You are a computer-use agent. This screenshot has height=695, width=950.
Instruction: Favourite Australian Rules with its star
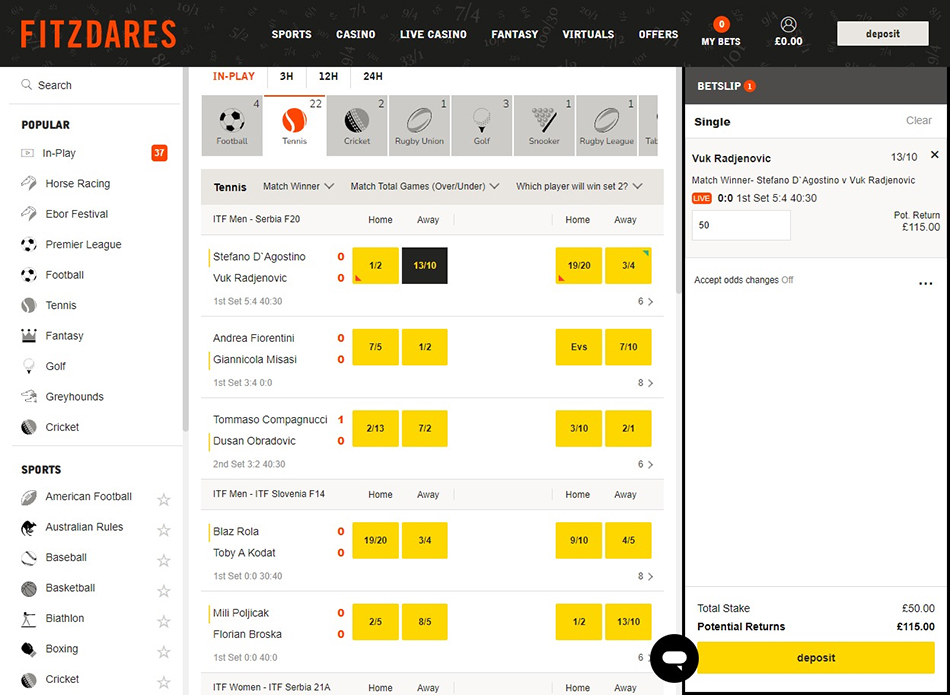tap(164, 530)
